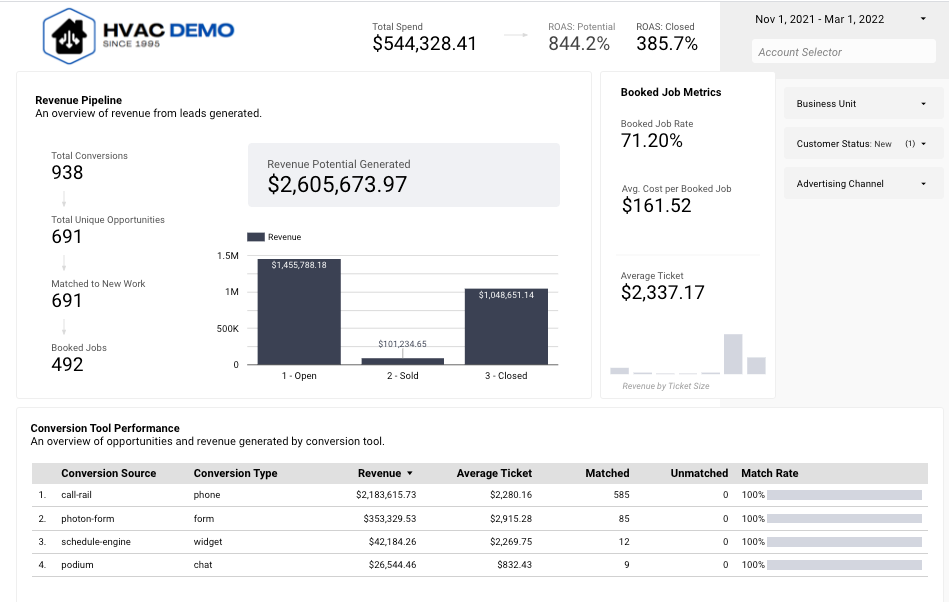The image size is (949, 602).
Task: Click the $26,544.46 revenue cell
Action: pyautogui.click(x=392, y=564)
